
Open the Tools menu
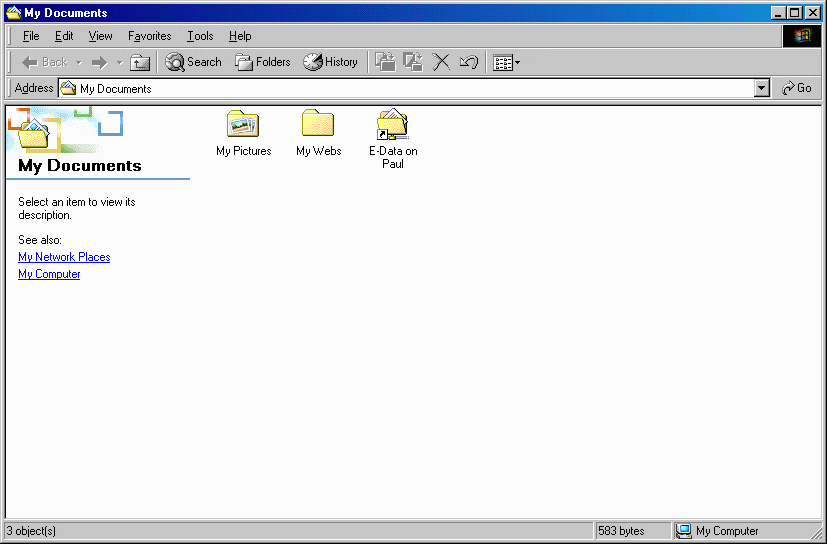point(200,36)
